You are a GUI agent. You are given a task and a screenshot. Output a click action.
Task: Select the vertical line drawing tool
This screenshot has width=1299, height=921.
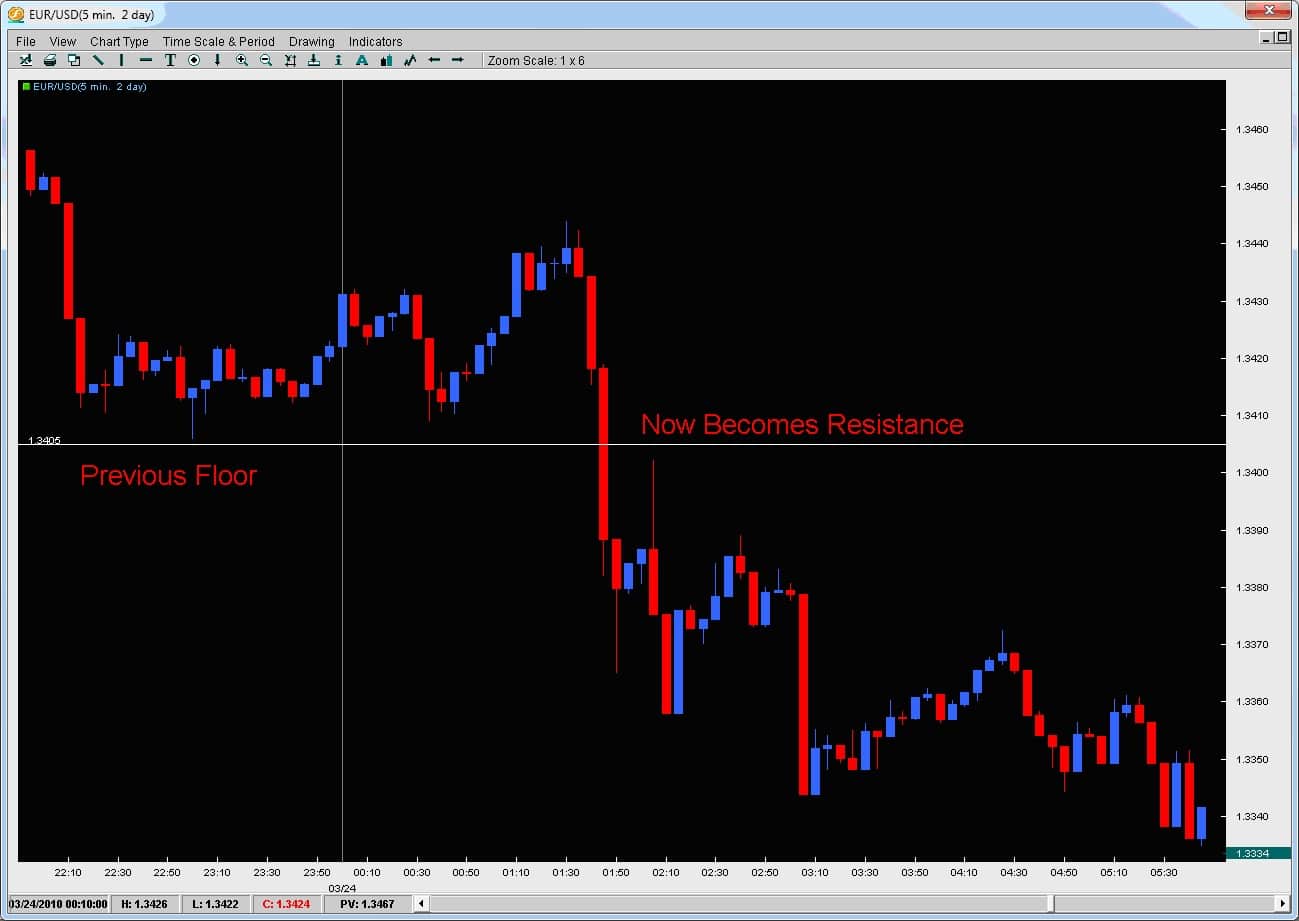tap(122, 60)
